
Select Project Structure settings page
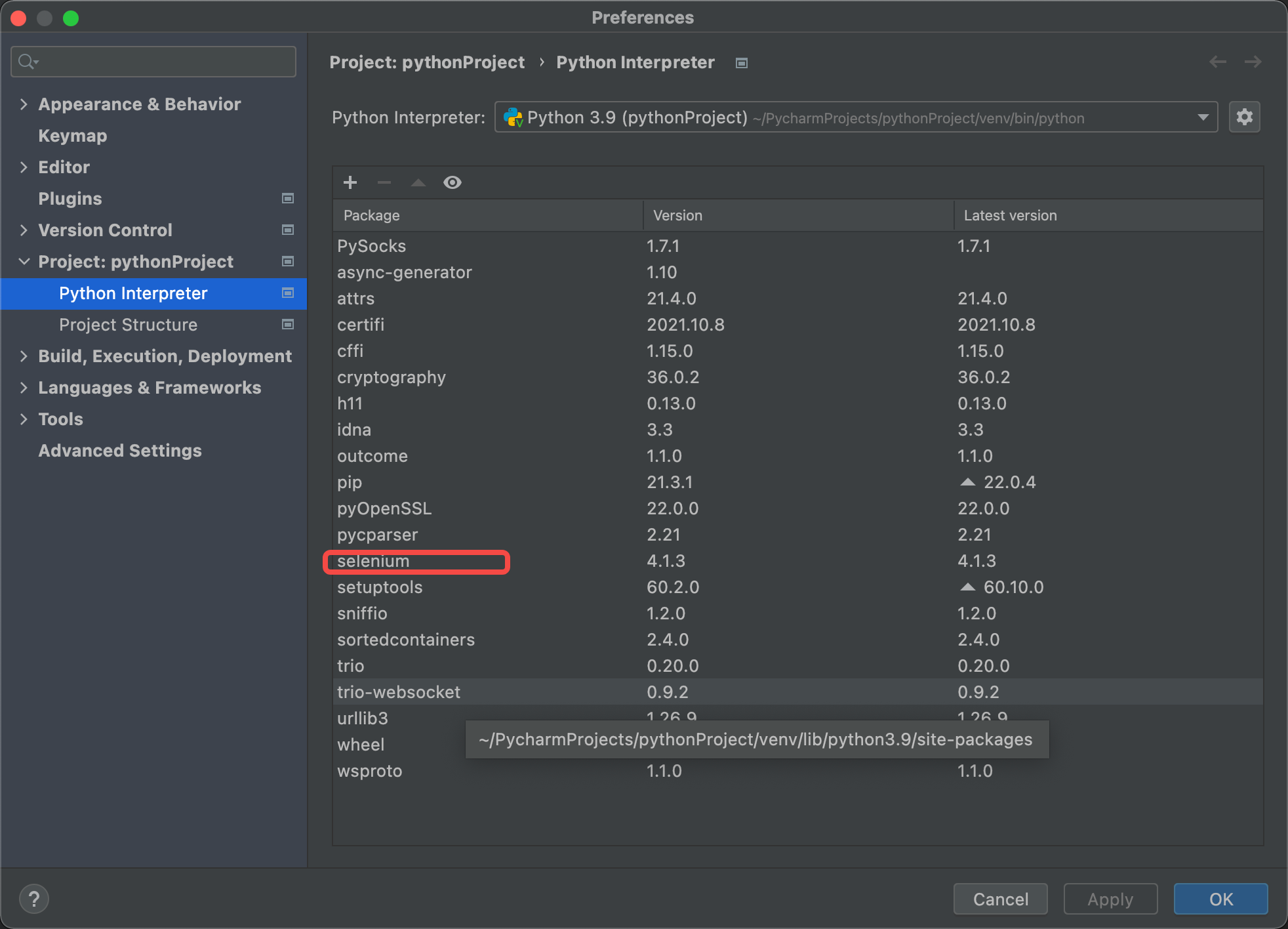(x=128, y=325)
